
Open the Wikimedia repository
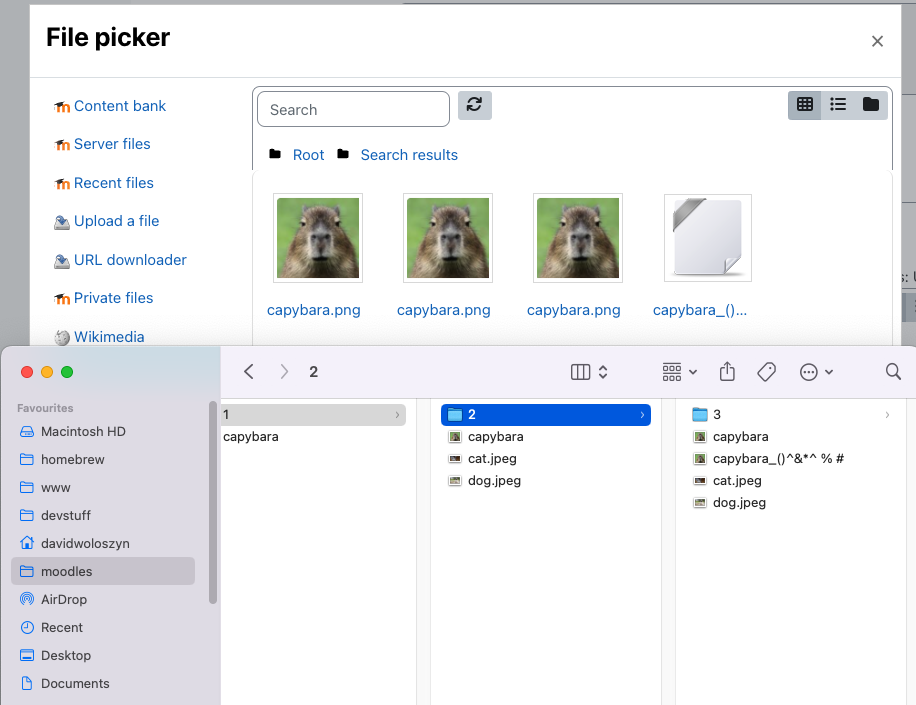[x=109, y=336]
